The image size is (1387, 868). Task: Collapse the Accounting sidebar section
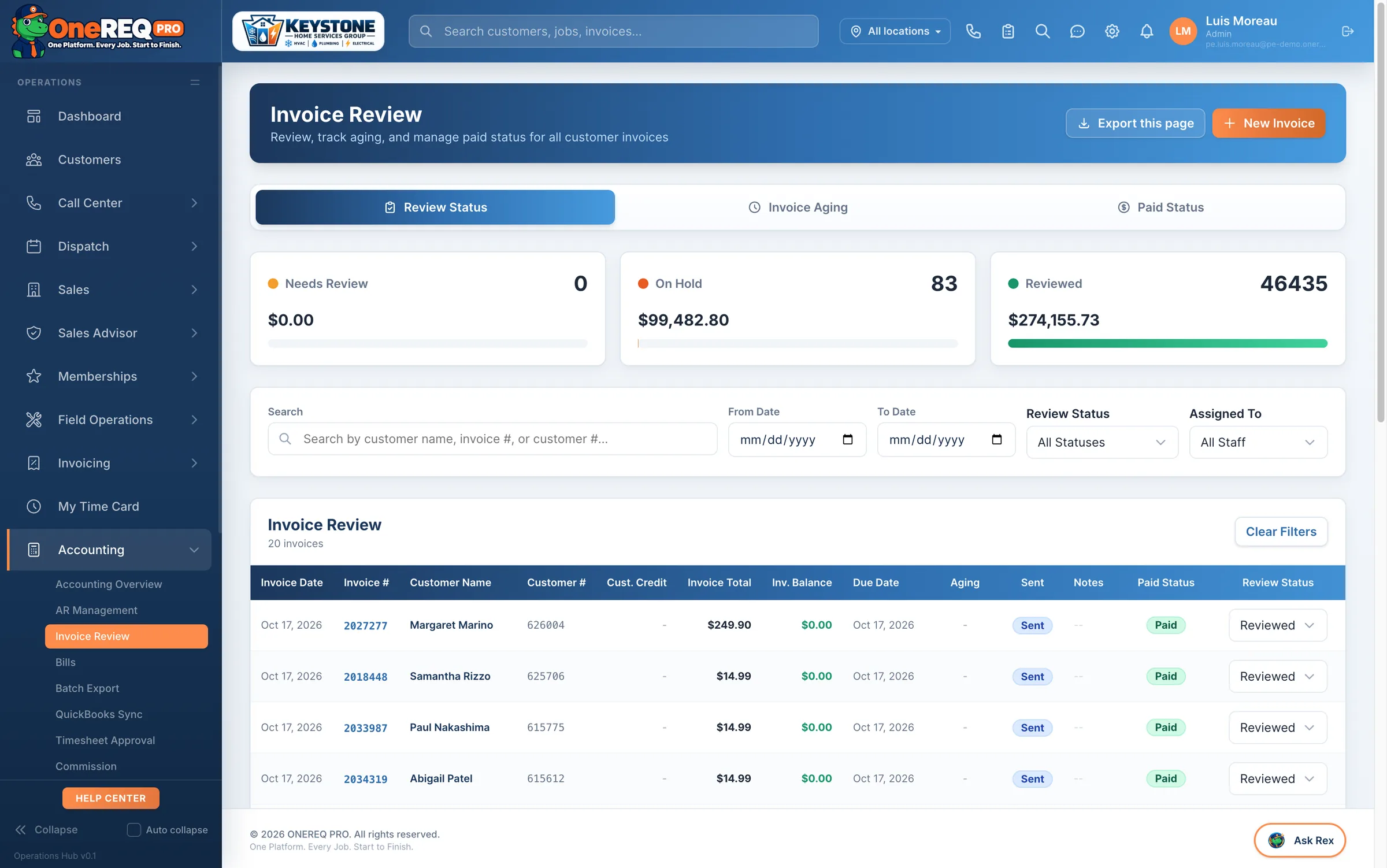click(x=111, y=550)
